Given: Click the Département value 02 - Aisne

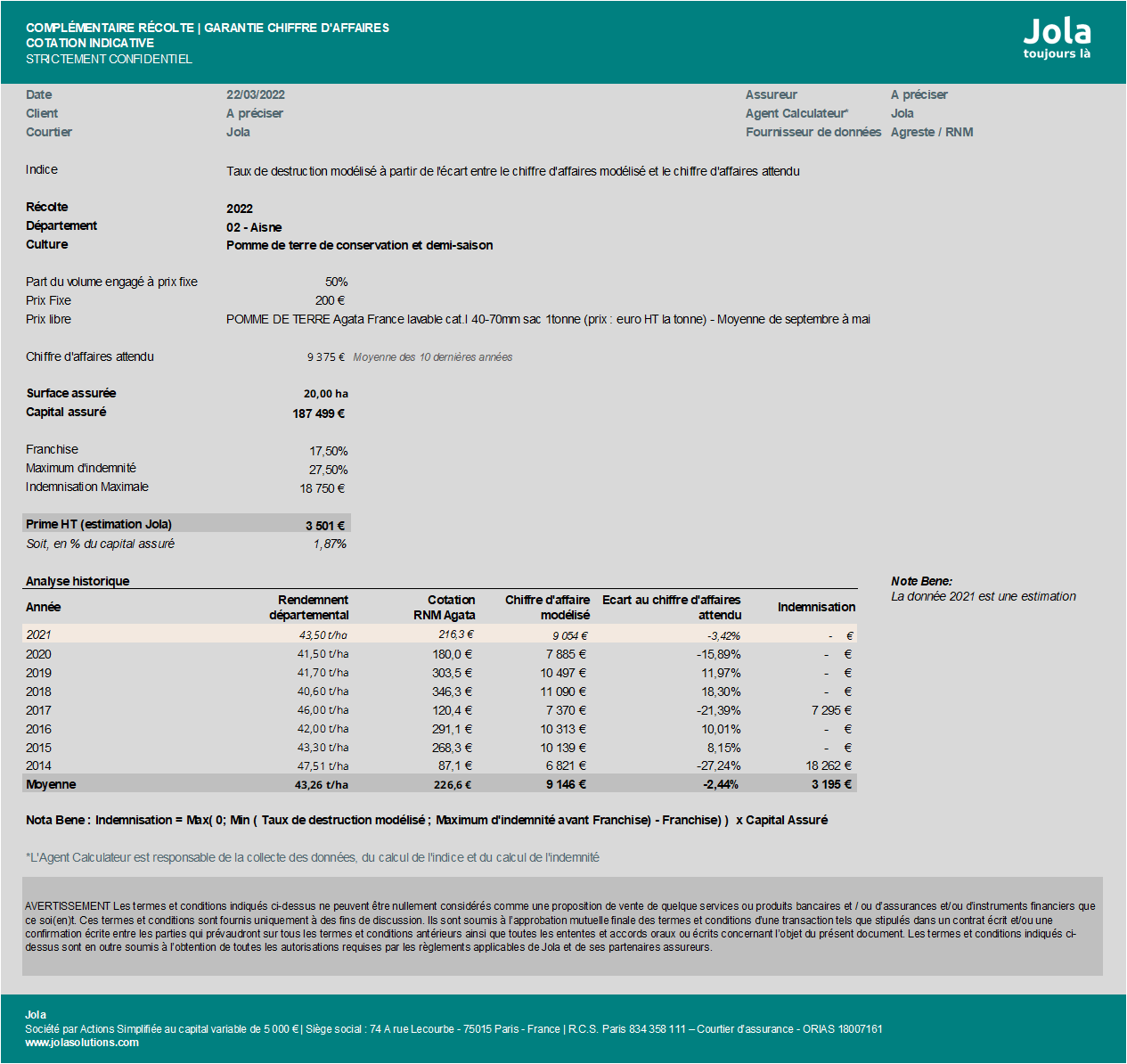Looking at the screenshot, I should (254, 227).
